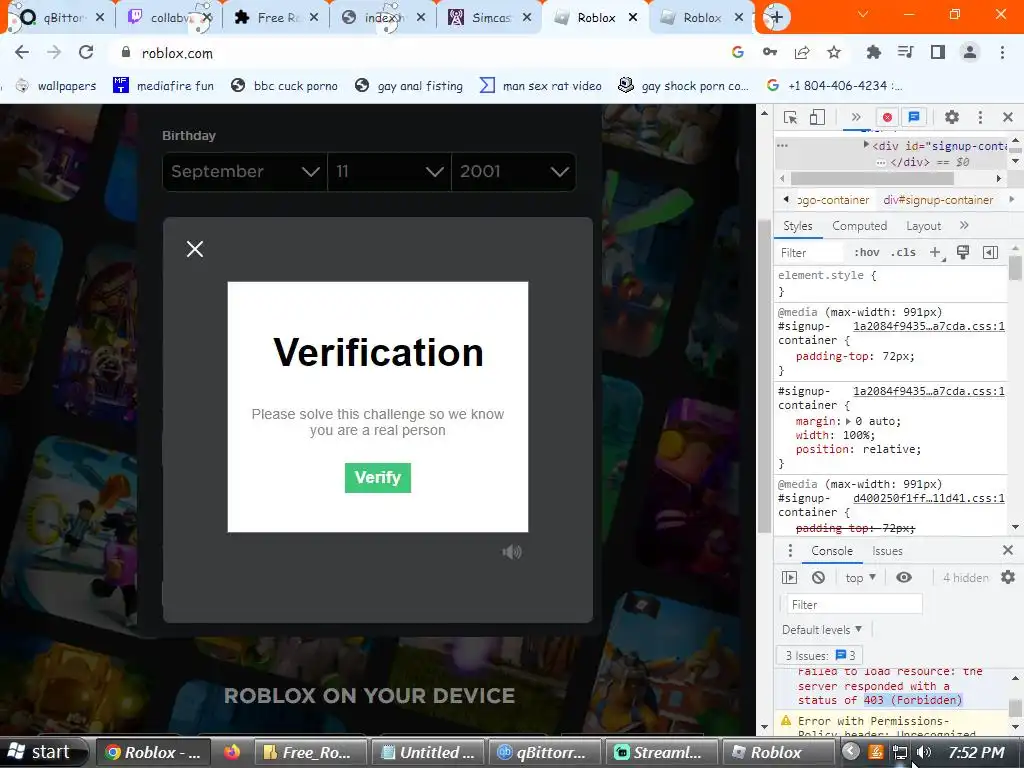This screenshot has width=1024, height=768.
Task: Switch to the Computed tab
Action: (x=859, y=226)
